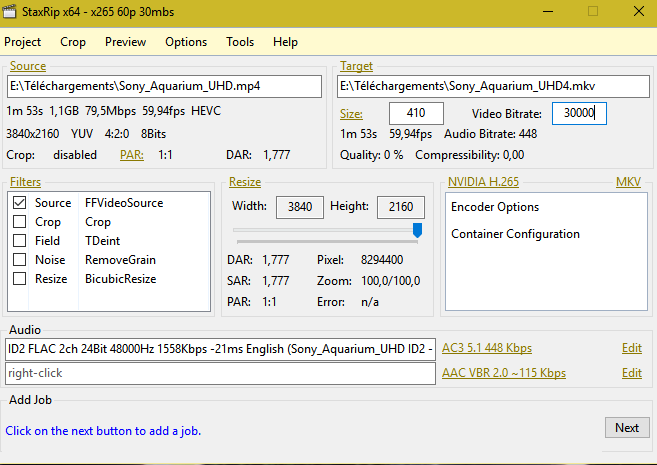This screenshot has width=657, height=465.
Task: Click the Target header link
Action: tap(356, 66)
